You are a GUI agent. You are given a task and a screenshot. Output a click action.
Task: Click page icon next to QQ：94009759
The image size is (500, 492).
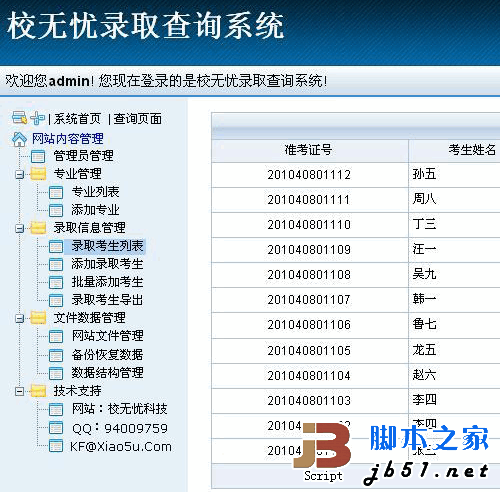pyautogui.click(x=56, y=428)
